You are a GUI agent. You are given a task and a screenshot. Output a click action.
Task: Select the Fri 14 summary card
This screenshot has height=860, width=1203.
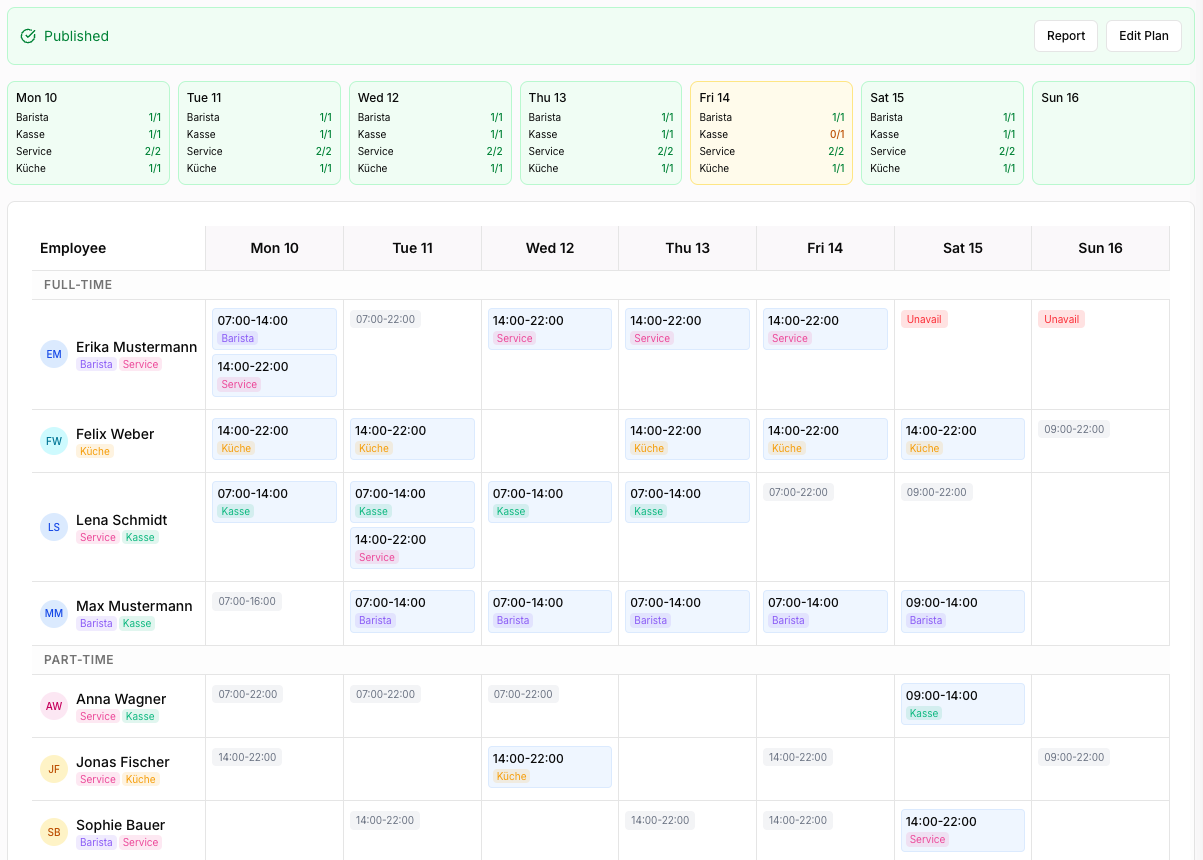(771, 133)
